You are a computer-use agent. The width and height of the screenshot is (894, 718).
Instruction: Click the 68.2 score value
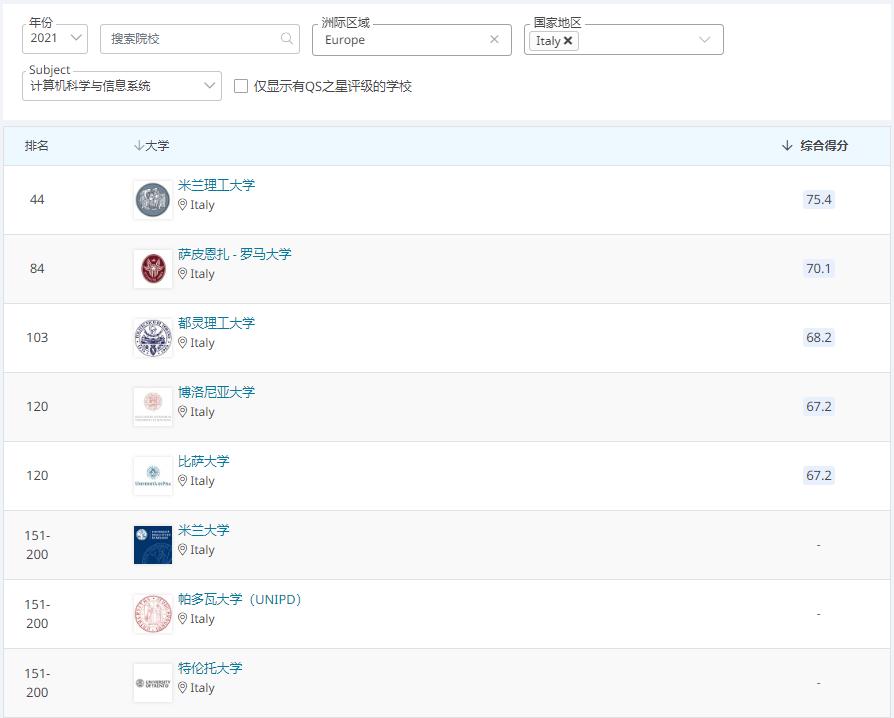[819, 338]
